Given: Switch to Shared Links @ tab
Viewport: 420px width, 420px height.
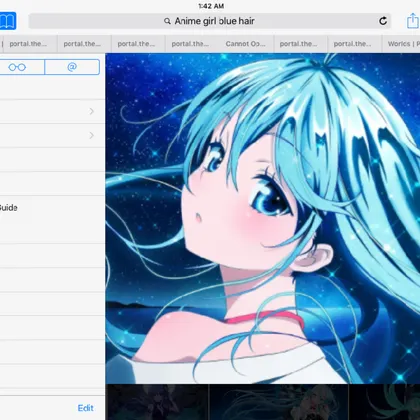Looking at the screenshot, I should [x=72, y=67].
